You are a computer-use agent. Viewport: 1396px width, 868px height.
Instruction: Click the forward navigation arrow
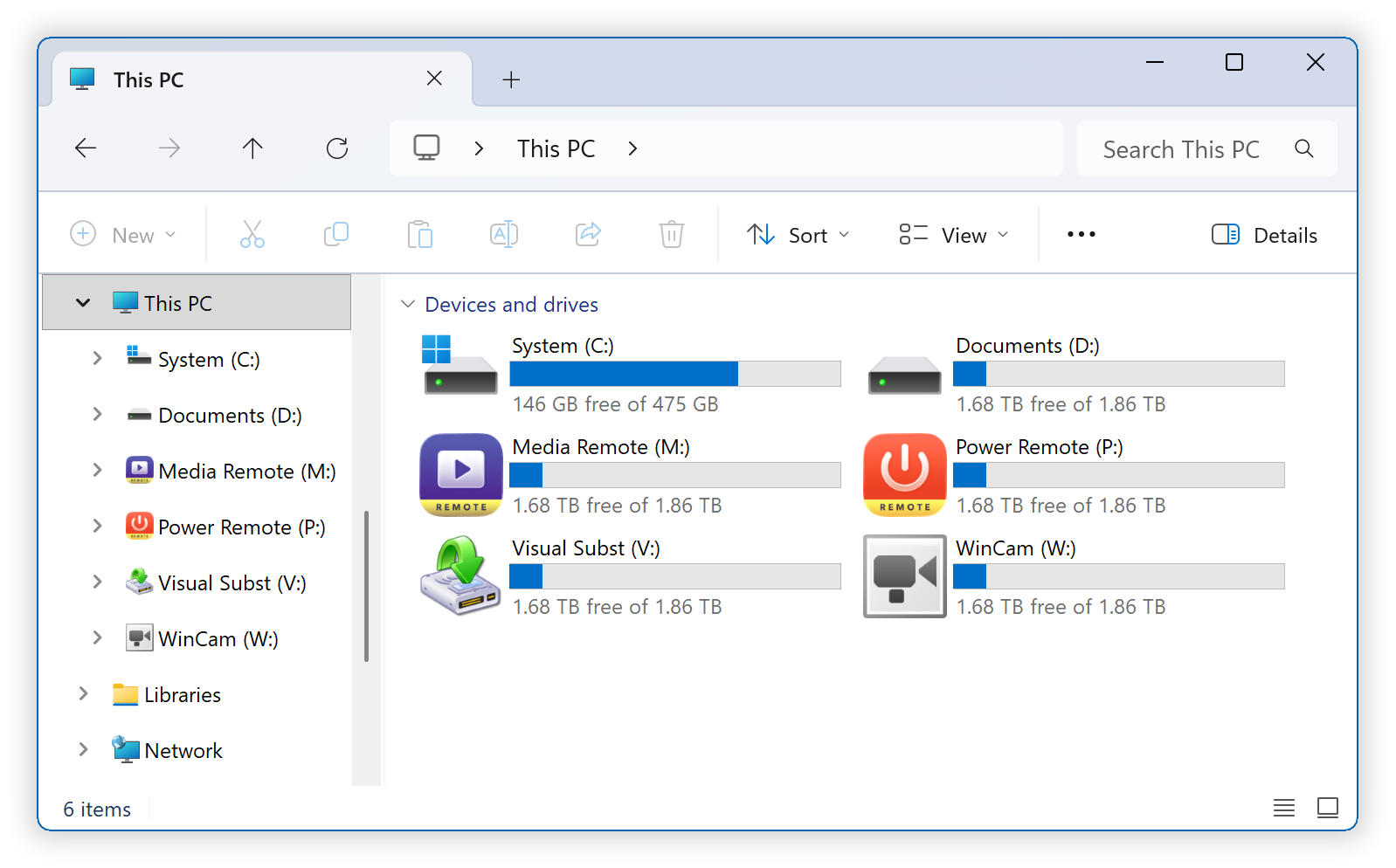click(169, 148)
